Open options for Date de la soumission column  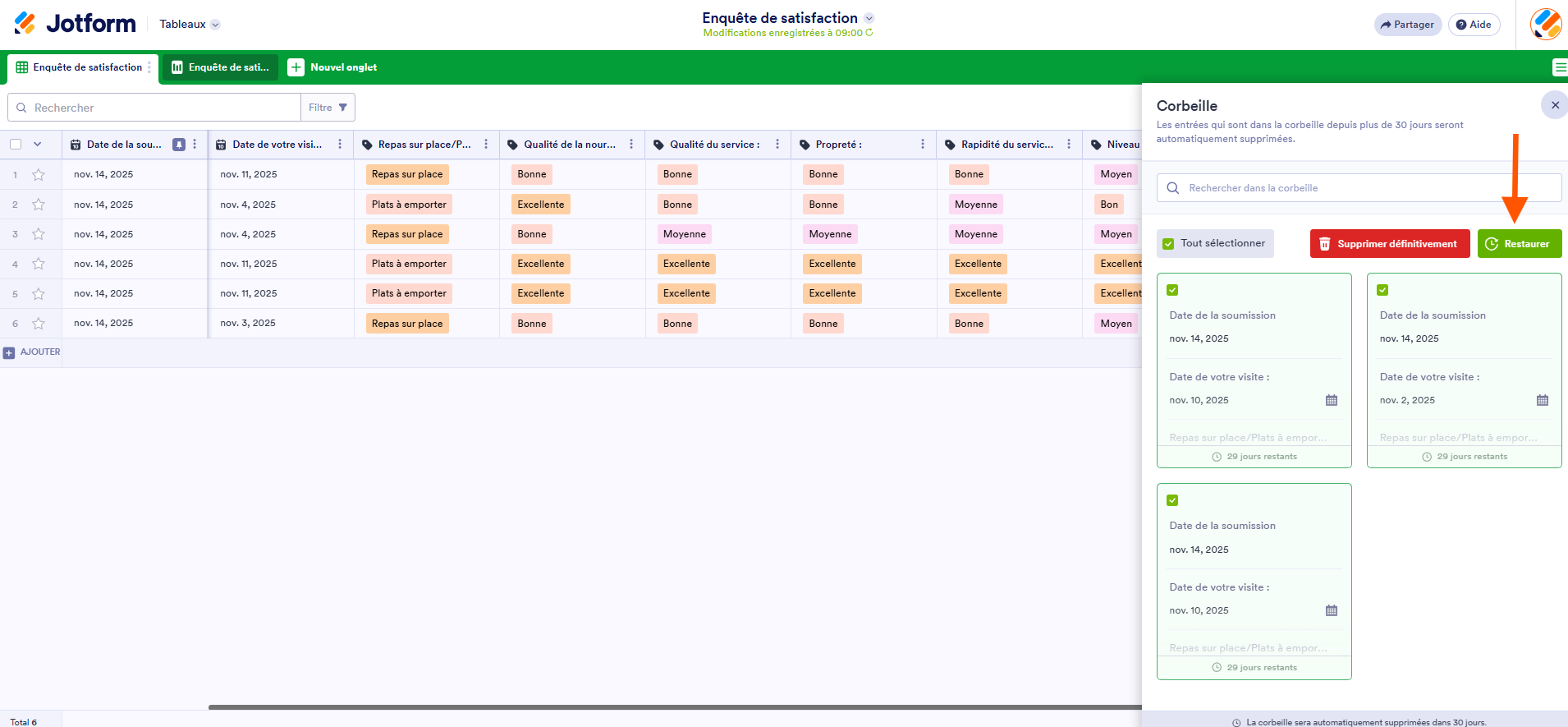pyautogui.click(x=195, y=145)
